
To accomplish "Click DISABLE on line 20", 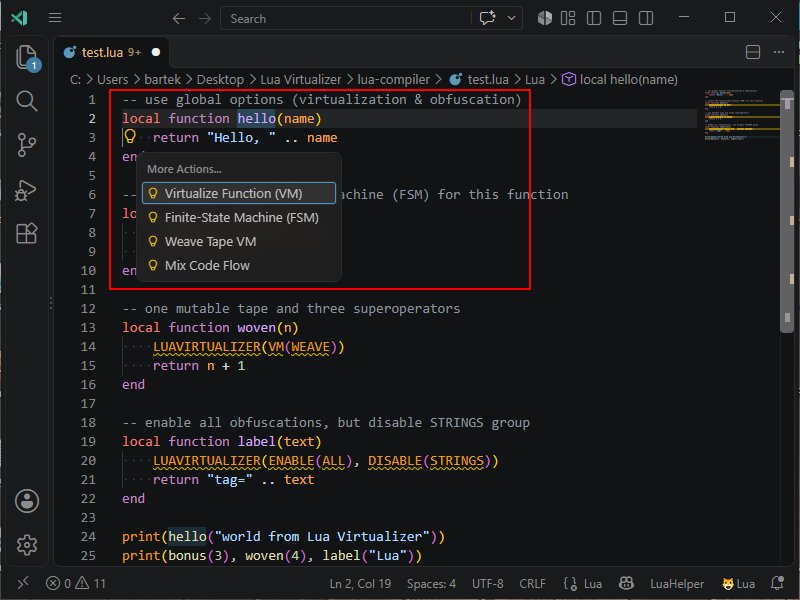I will point(395,461).
